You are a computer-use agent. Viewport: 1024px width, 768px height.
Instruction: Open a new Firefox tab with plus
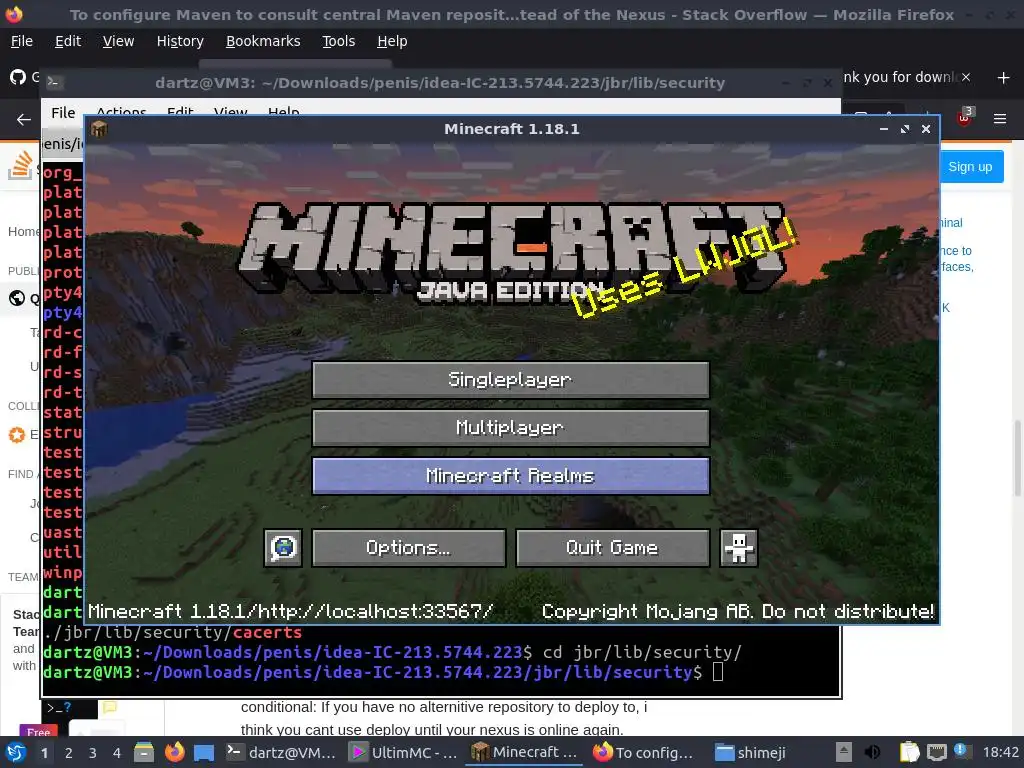pyautogui.click(x=1003, y=78)
